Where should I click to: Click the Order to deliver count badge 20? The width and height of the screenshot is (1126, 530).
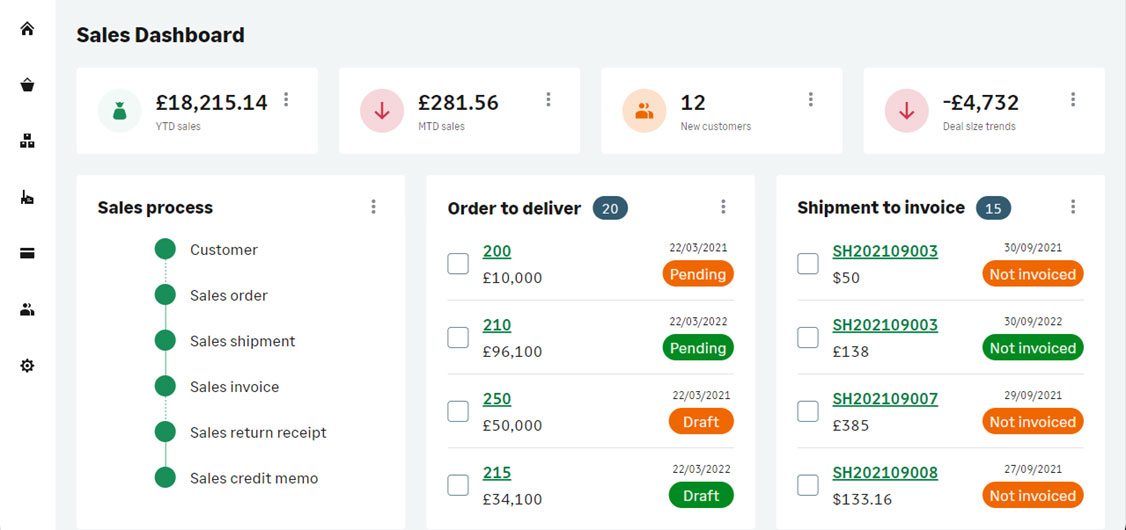tap(610, 209)
